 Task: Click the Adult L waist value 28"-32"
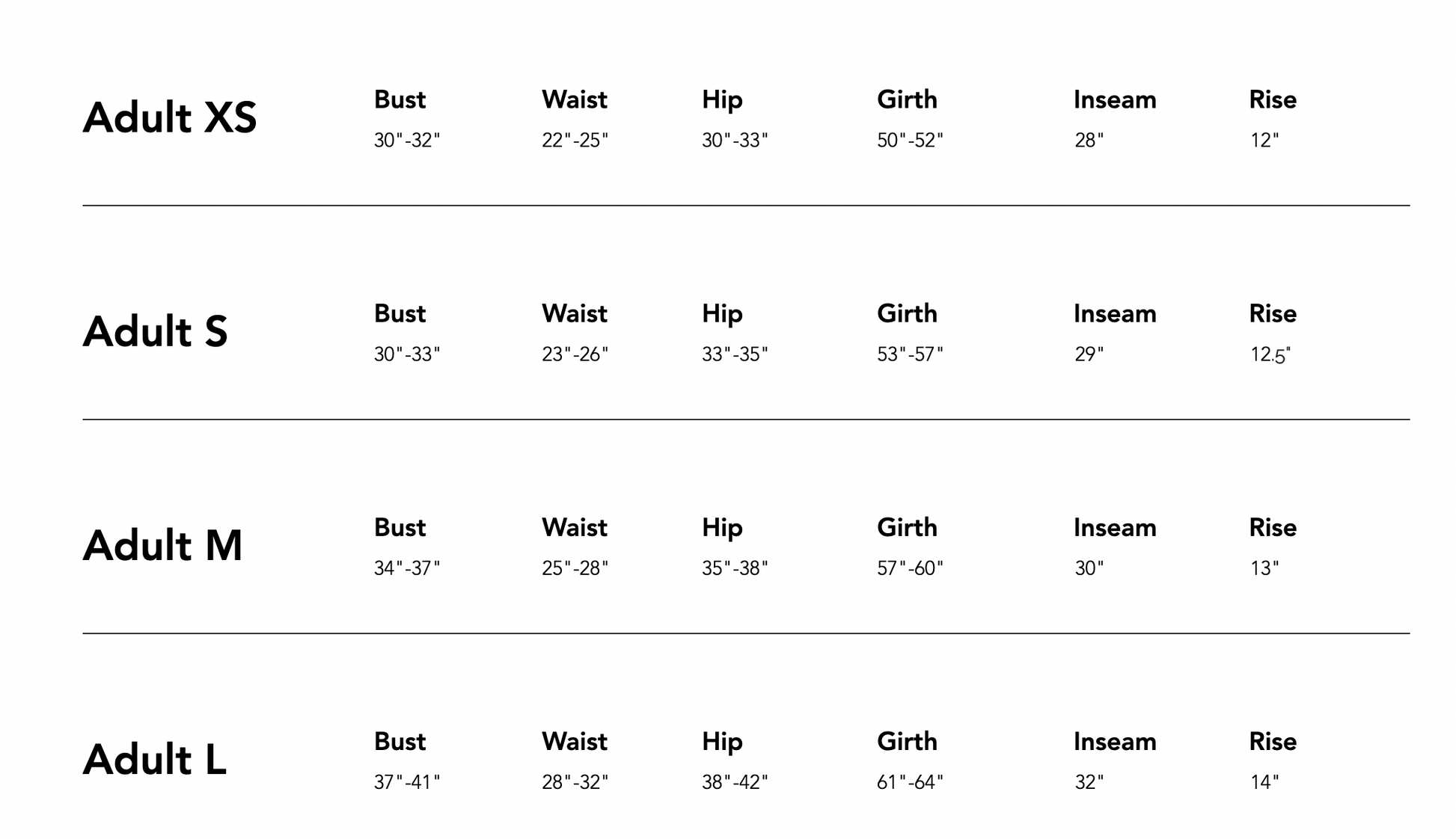(575, 782)
